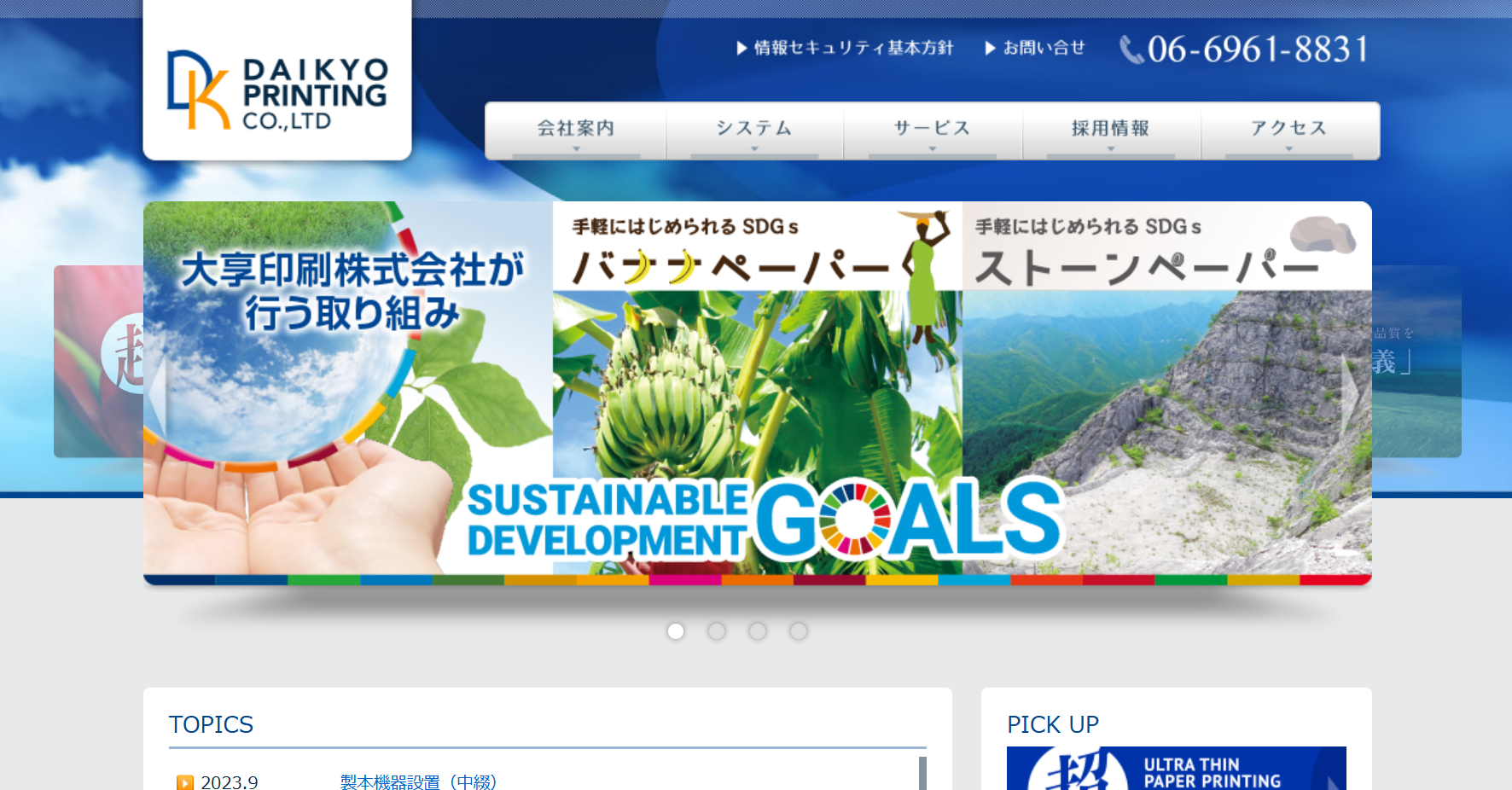The height and width of the screenshot is (790, 1512).
Task: Click the triangle icon before 情報セキュリティ基本方針
Action: [741, 48]
